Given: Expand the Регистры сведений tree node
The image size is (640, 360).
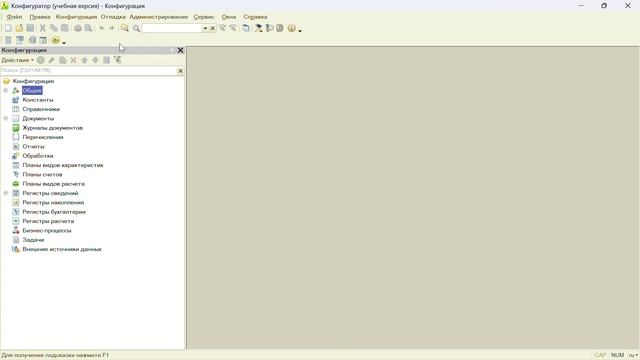Looking at the screenshot, I should [x=6, y=193].
